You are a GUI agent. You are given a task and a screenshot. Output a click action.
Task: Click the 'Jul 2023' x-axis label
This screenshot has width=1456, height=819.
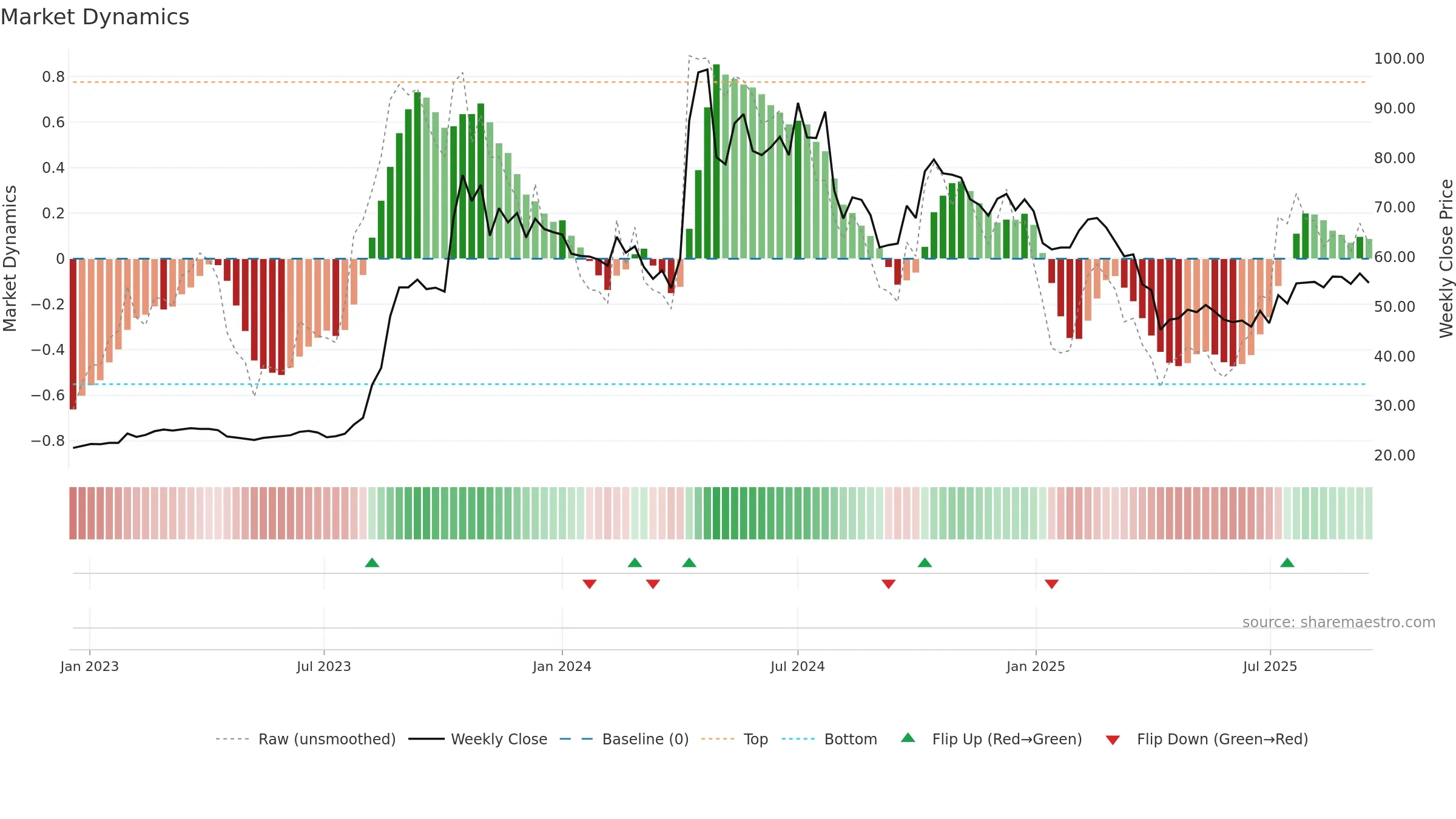point(324,666)
